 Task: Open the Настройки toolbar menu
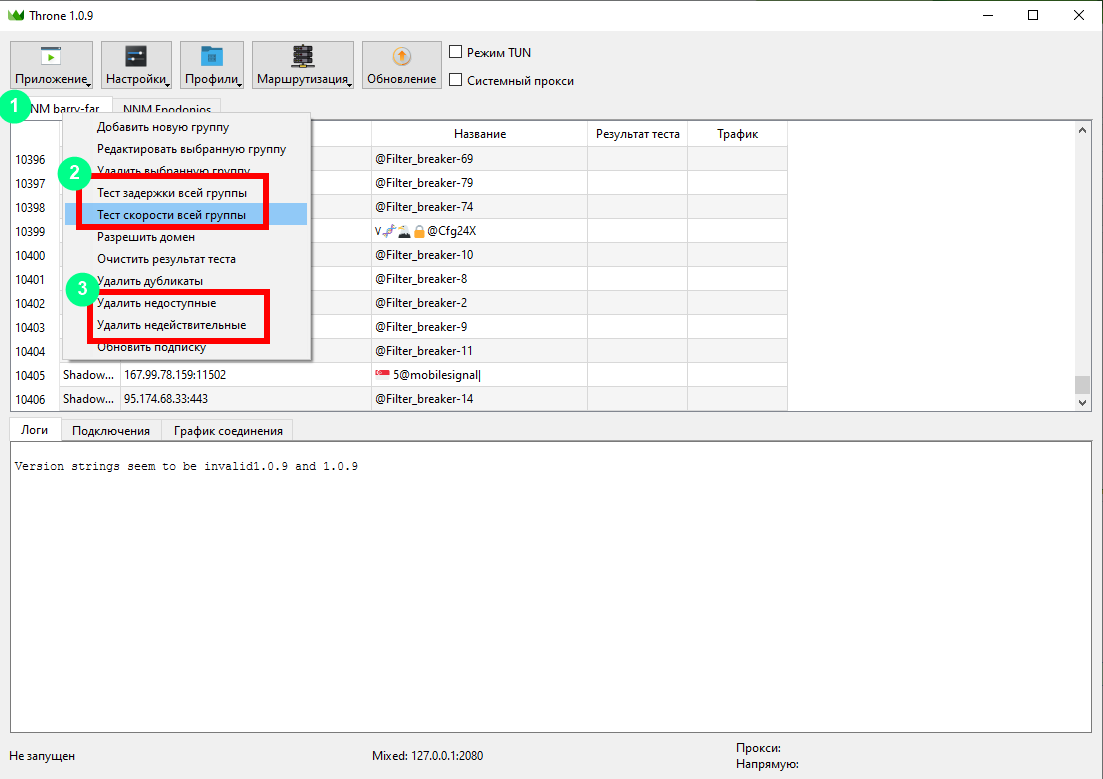(136, 65)
